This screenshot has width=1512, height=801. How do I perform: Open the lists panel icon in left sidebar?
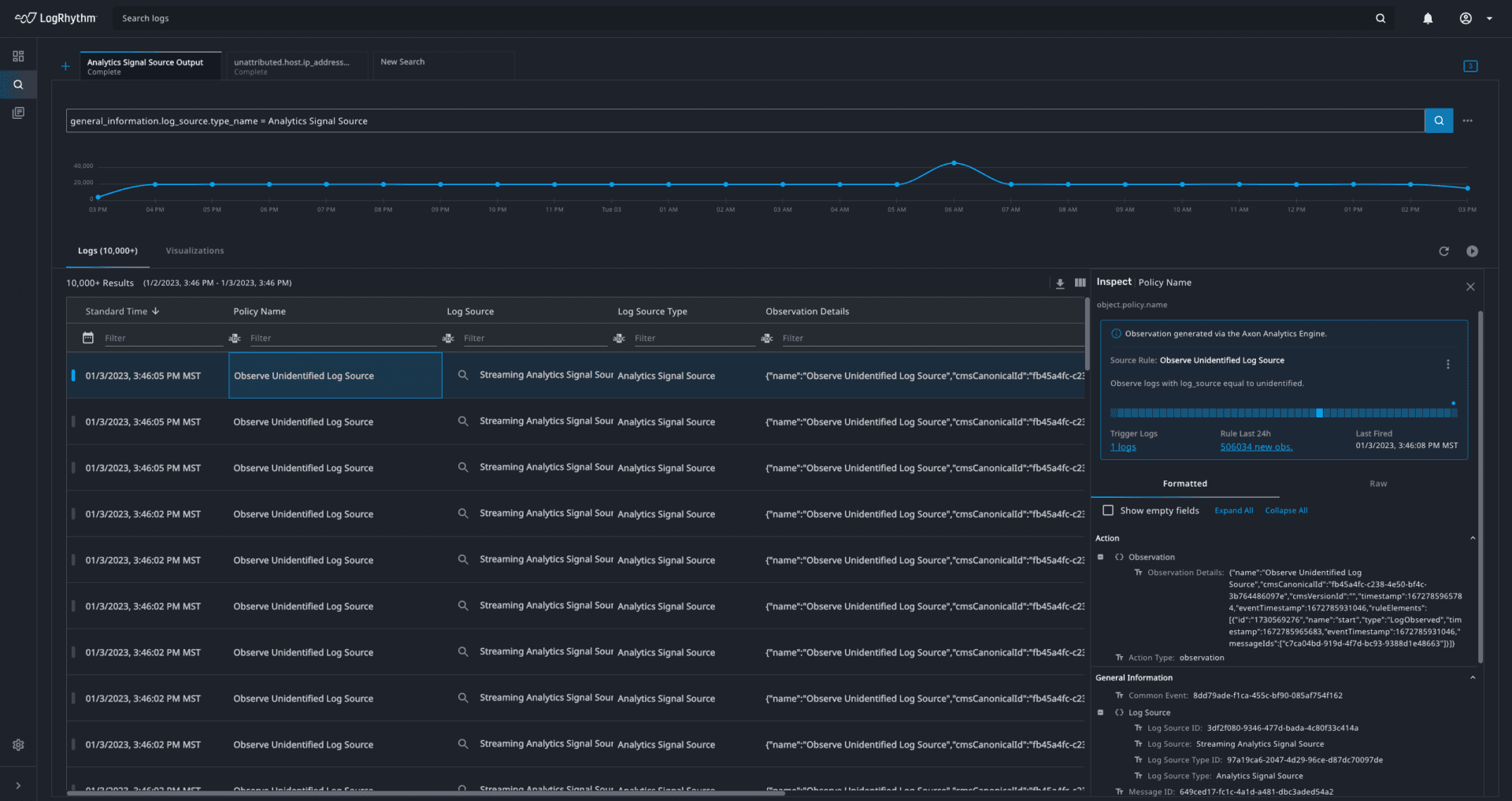coord(17,112)
